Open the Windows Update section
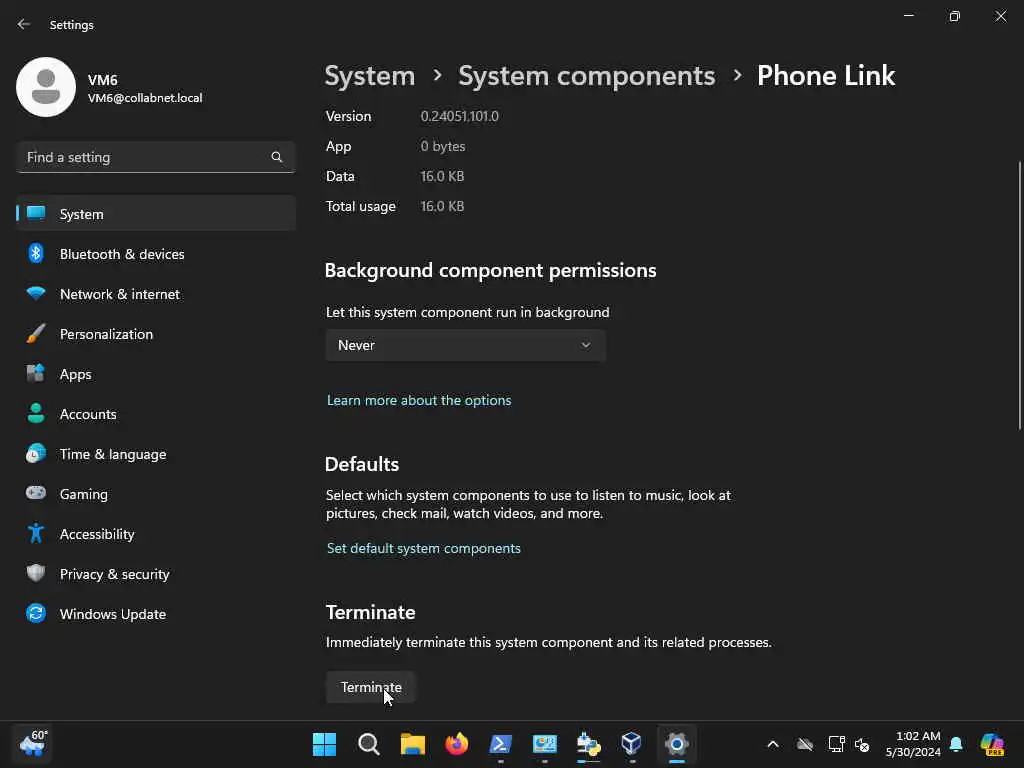This screenshot has width=1024, height=768. point(155,614)
